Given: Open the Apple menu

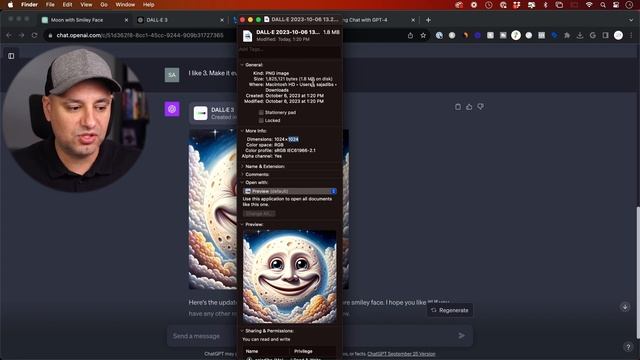Looking at the screenshot, I should [11, 5].
